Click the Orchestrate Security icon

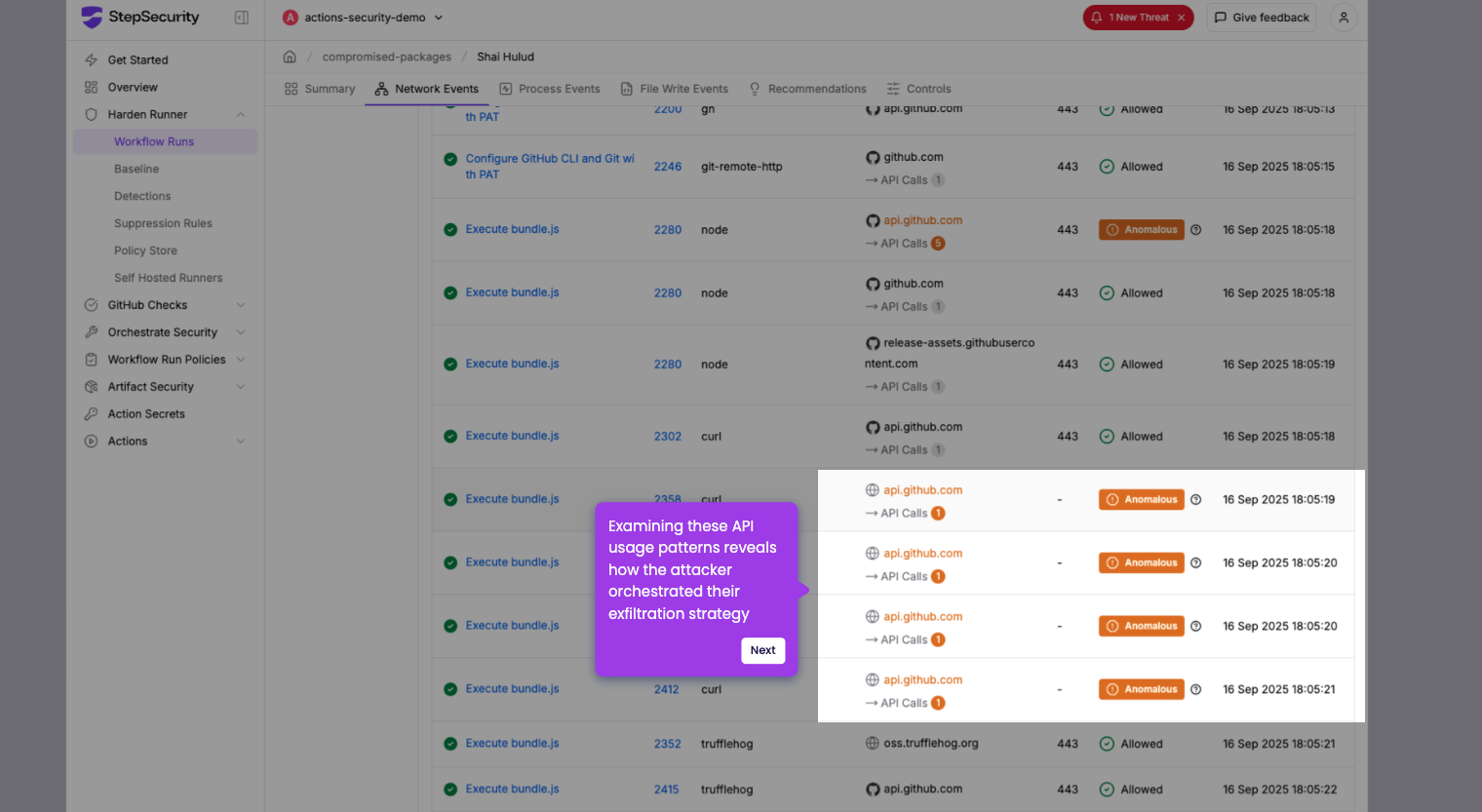(90, 331)
